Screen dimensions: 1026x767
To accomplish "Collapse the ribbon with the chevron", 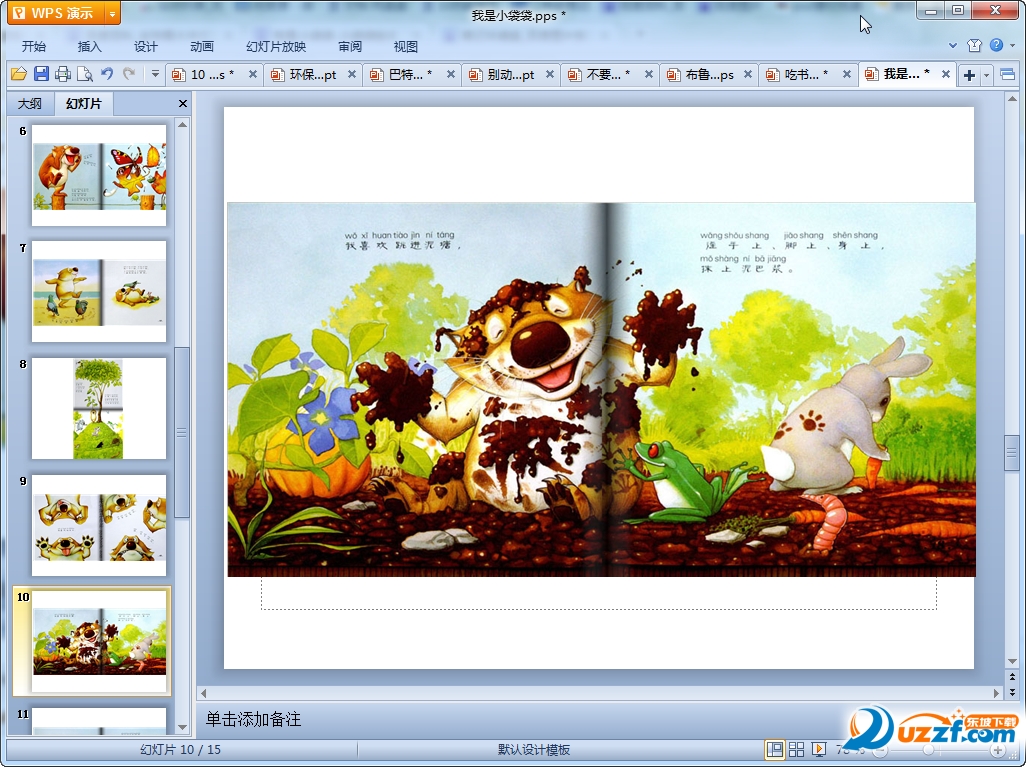I will tap(953, 45).
